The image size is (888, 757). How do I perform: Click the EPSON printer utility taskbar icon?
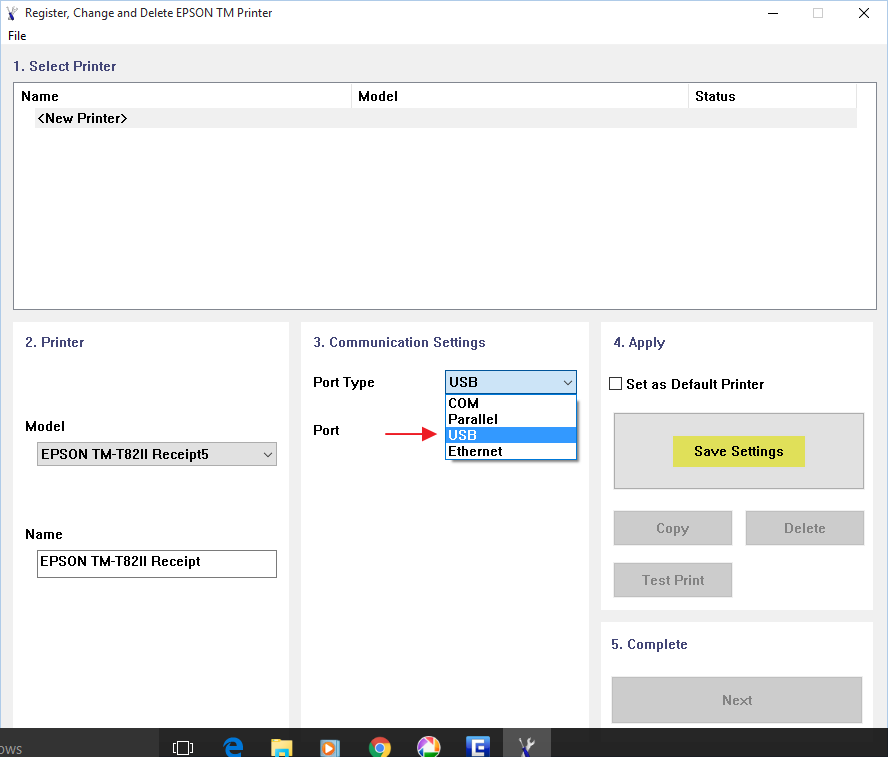[526, 746]
